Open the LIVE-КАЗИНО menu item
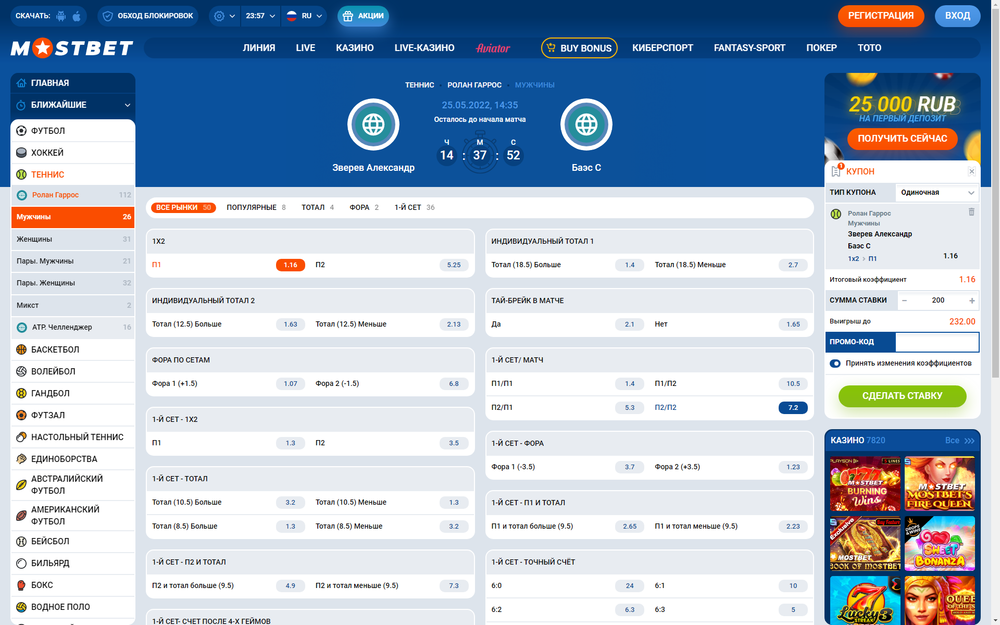Screen dimensions: 1000x625 pos(424,48)
